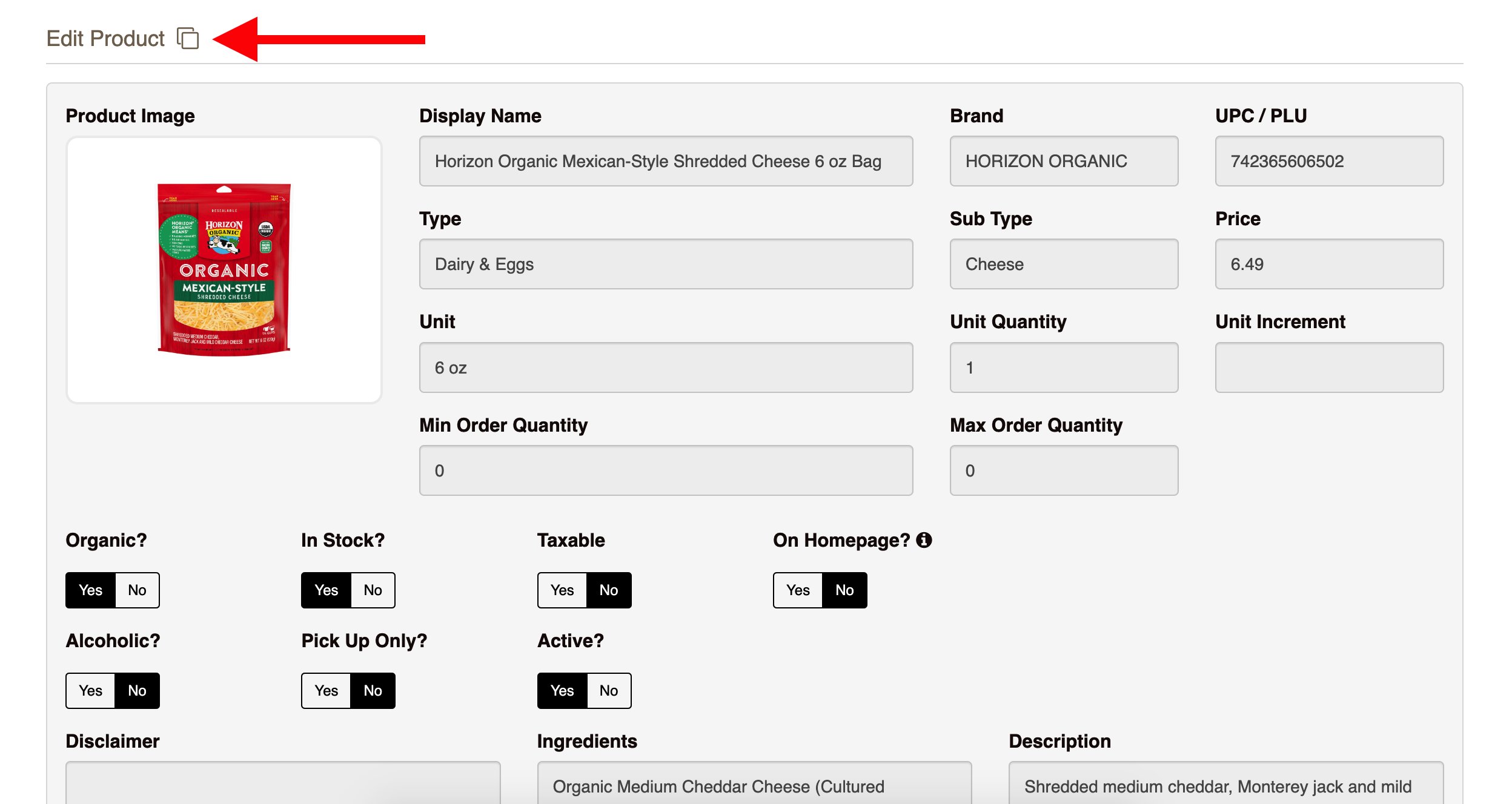Mark Taxable as Yes
Viewport: 1512px width, 804px height.
coord(562,590)
